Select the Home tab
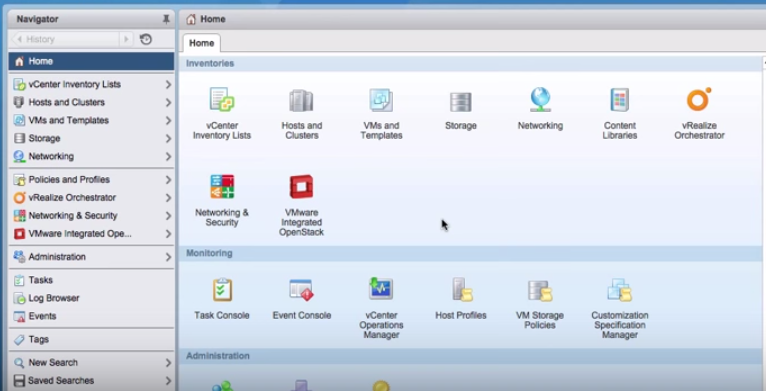 pos(201,43)
